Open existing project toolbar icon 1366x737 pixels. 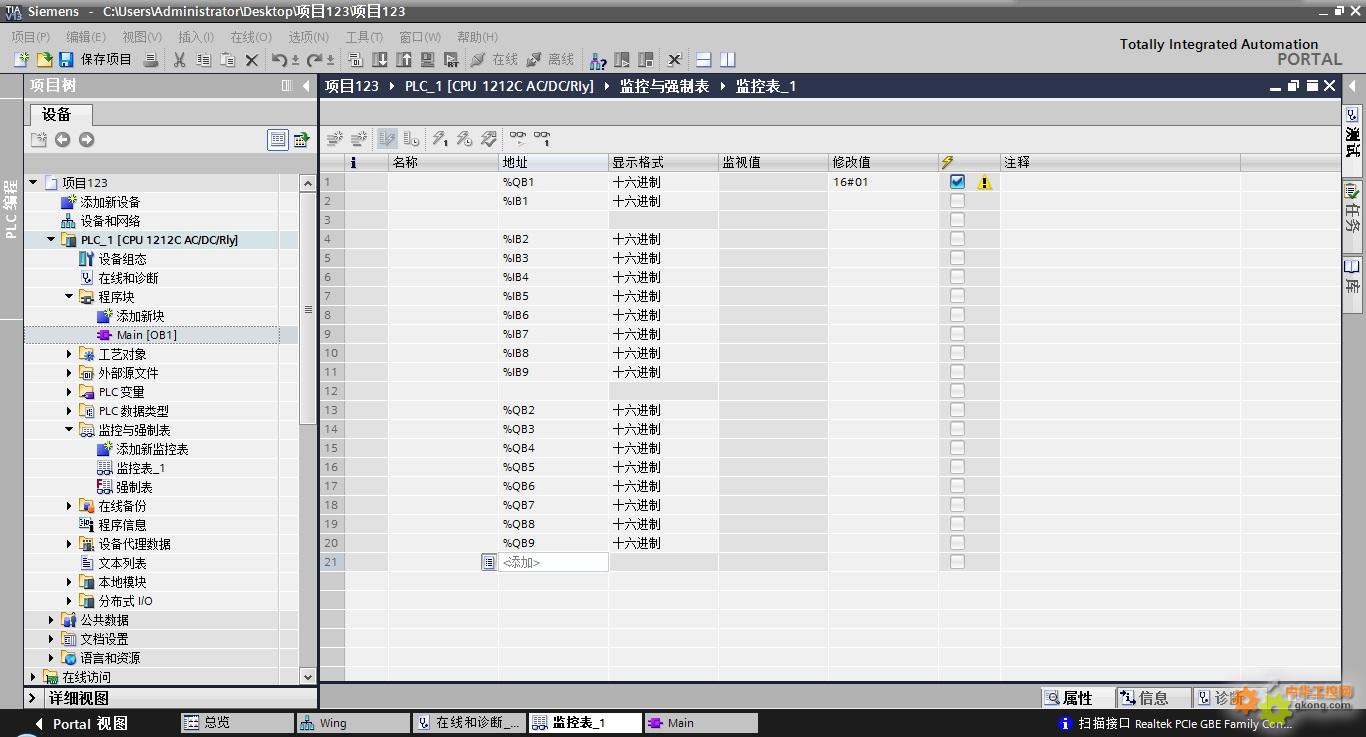44,60
